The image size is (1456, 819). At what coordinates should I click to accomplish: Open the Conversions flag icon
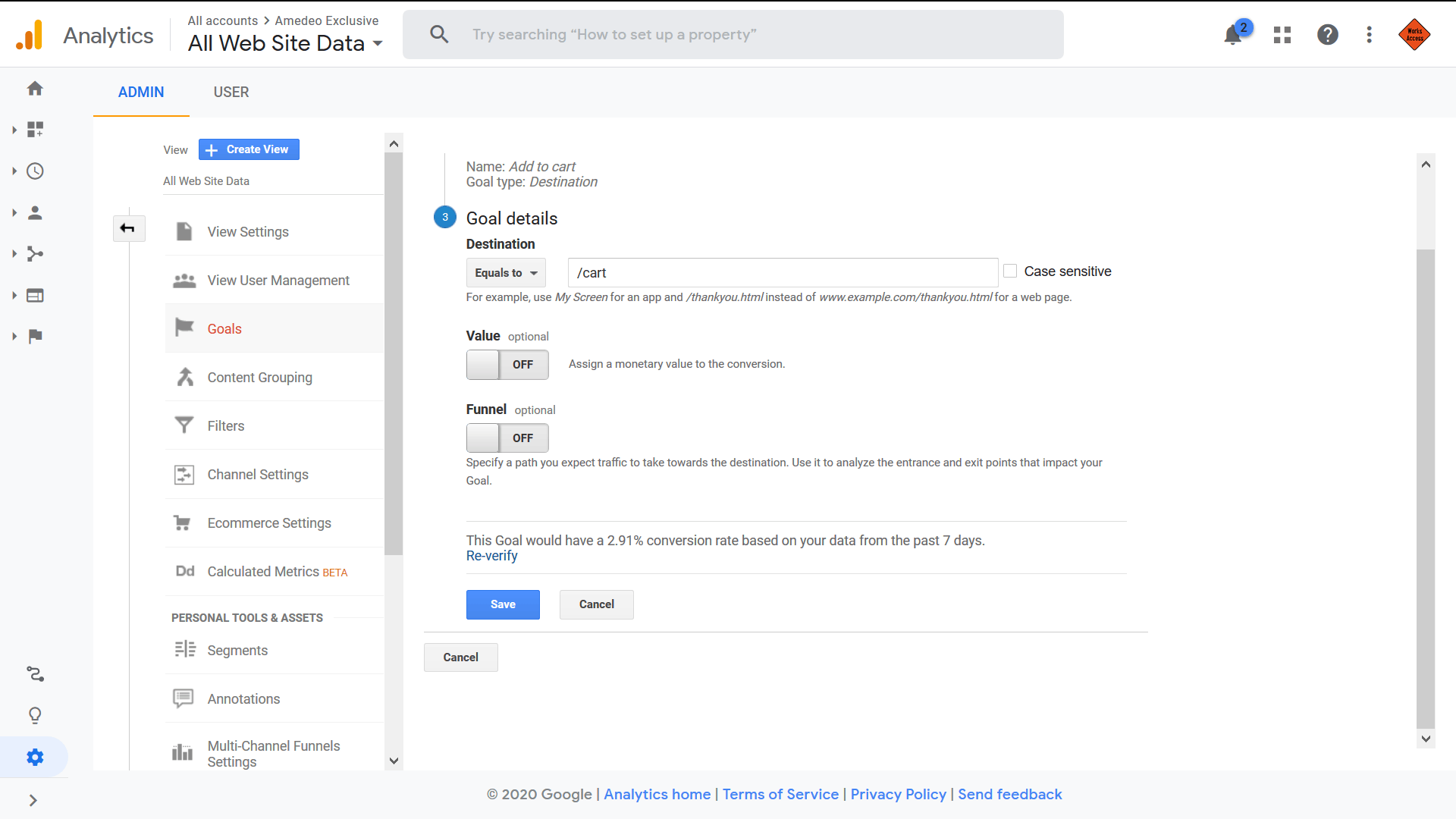(x=35, y=337)
